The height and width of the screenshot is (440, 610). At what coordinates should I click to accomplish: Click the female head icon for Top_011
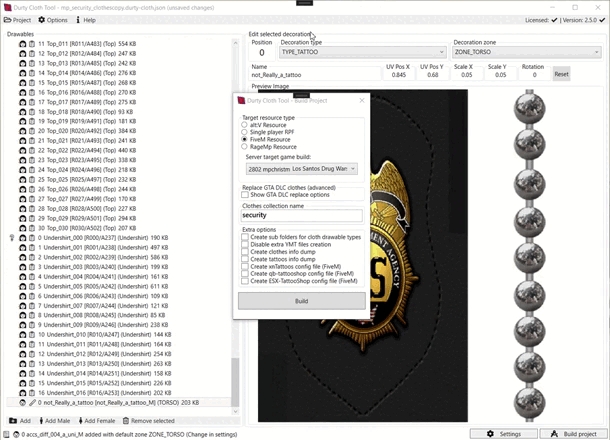click(23, 44)
